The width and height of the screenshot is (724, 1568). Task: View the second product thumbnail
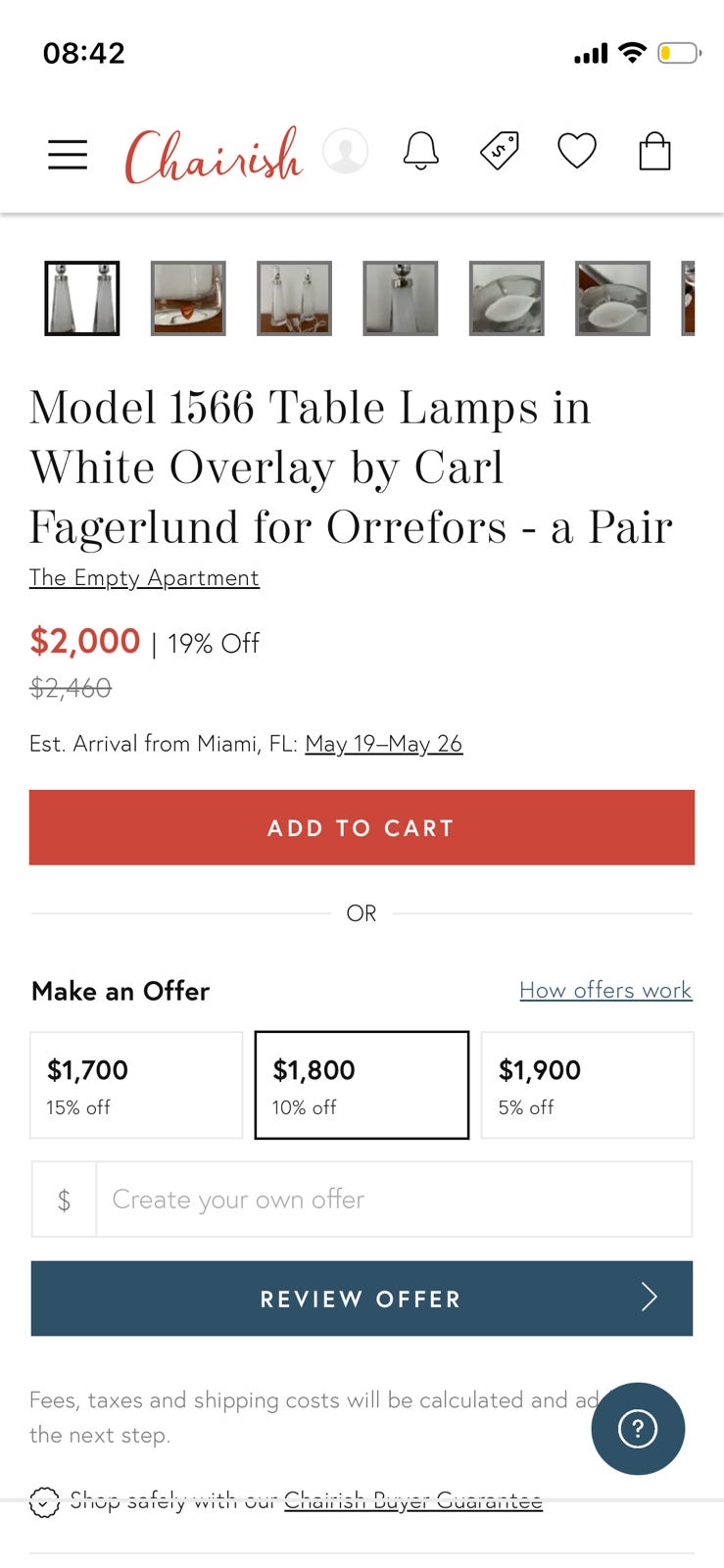188,298
